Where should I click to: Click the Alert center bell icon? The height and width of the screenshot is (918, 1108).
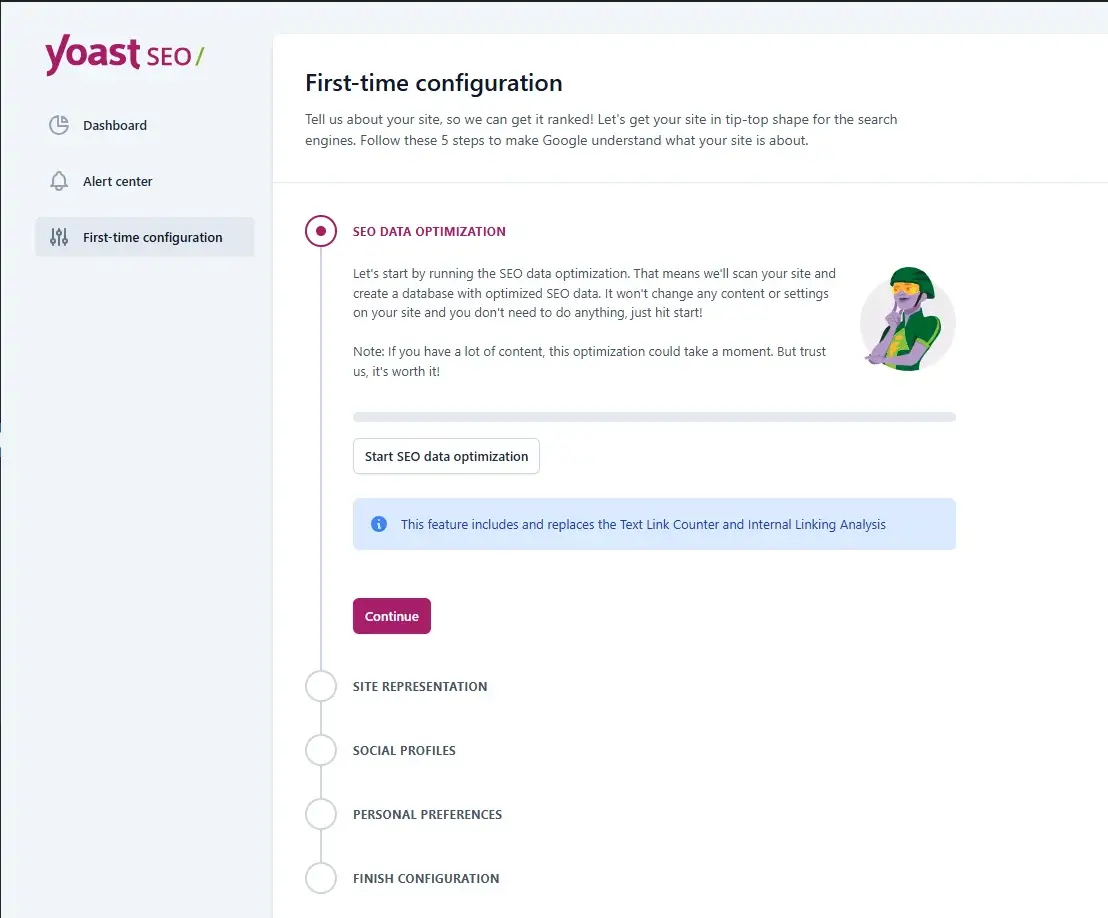[x=59, y=181]
